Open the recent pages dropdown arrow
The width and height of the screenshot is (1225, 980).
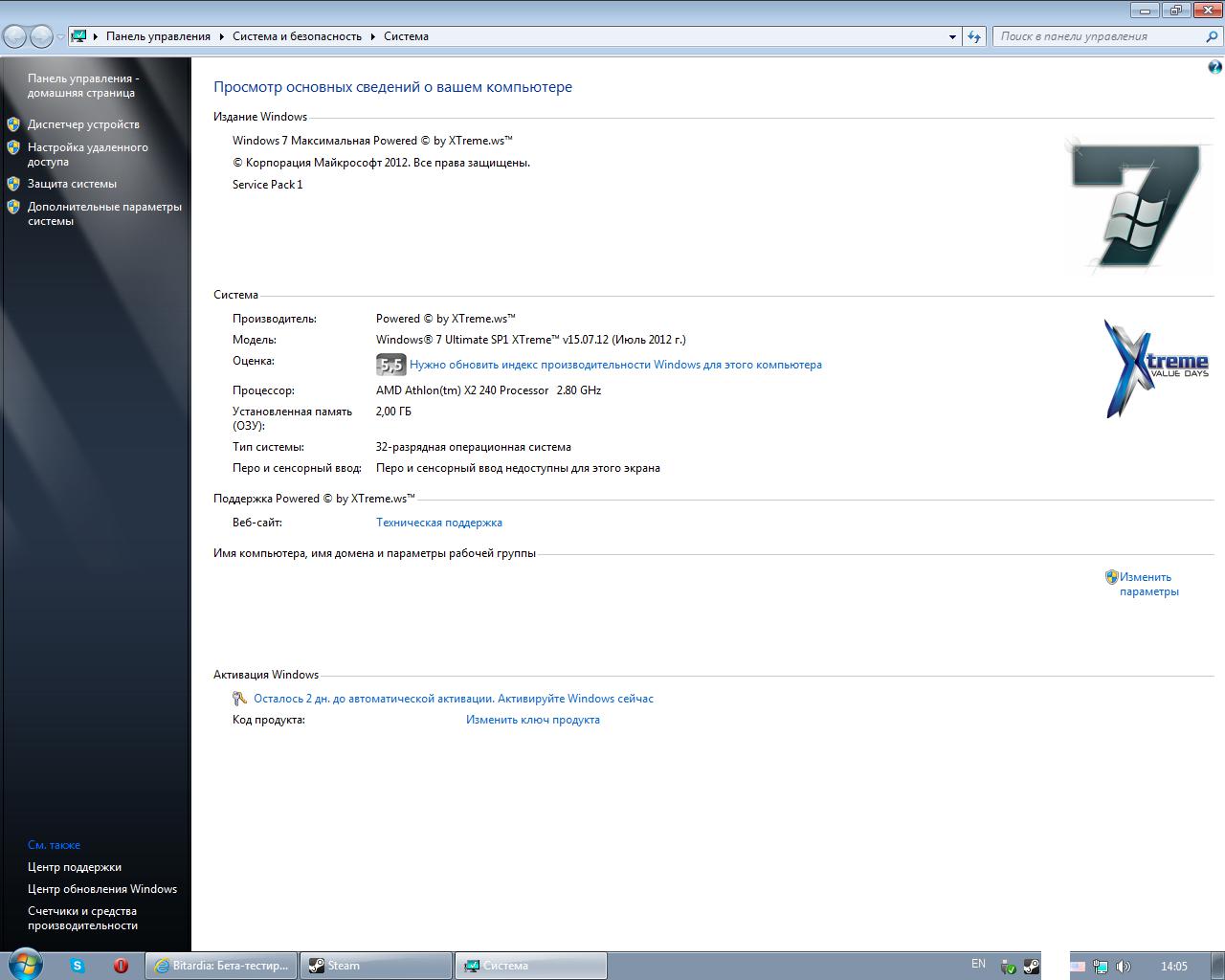(x=60, y=37)
